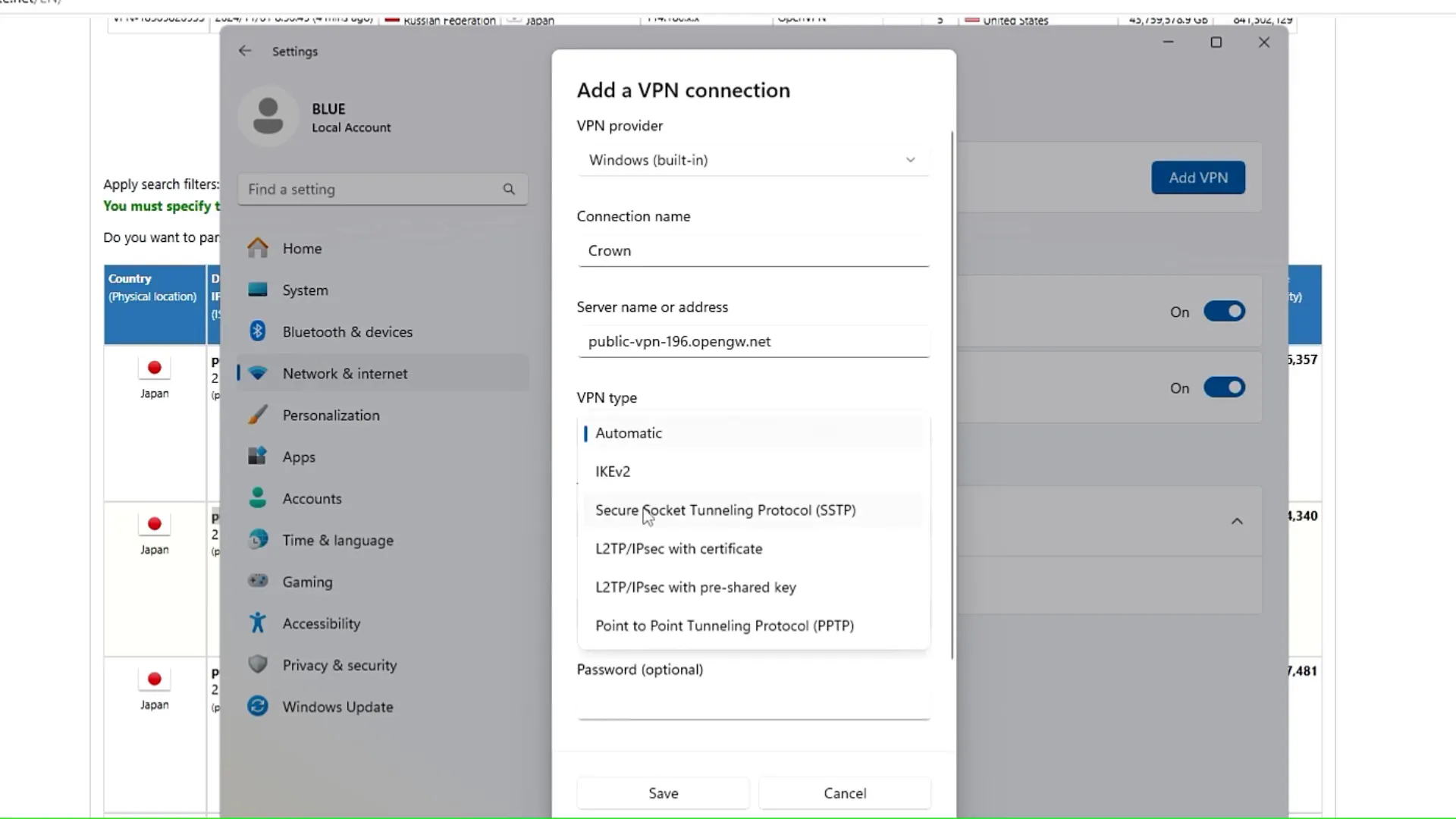1456x819 pixels.
Task: Click the Home house icon
Action: coord(258,248)
